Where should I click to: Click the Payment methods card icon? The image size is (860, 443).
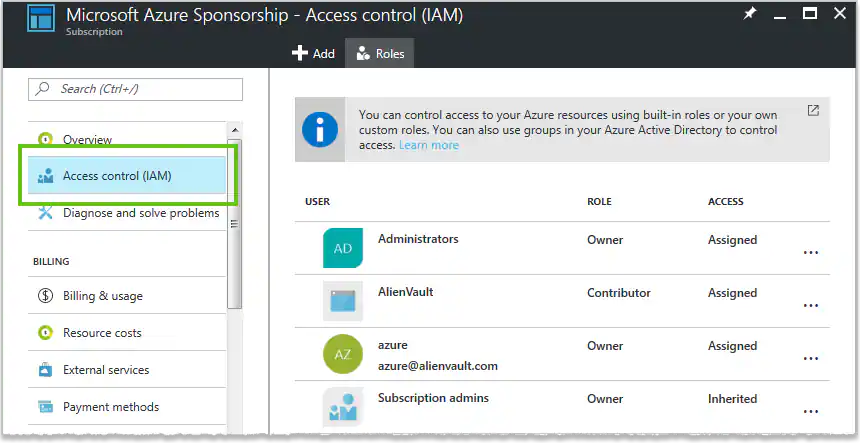[46, 407]
